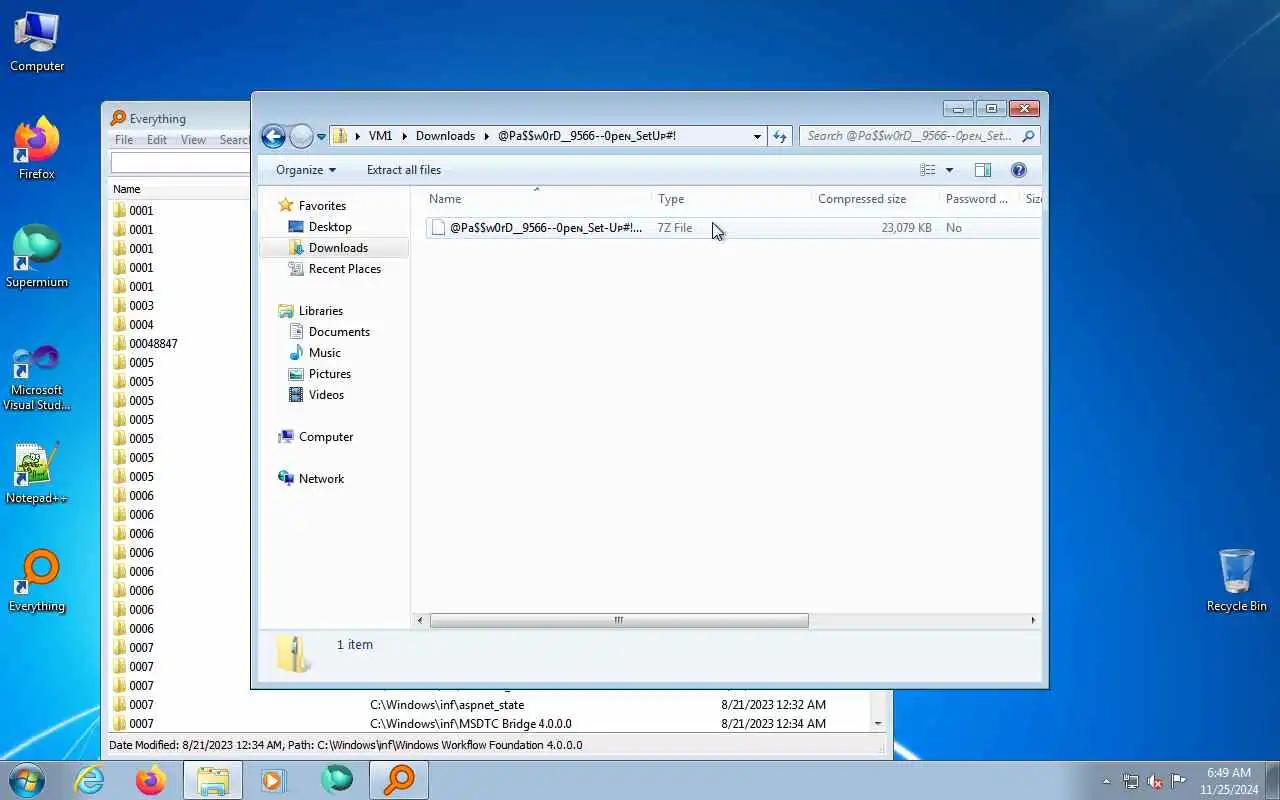Screen dimensions: 1280x800
Task: Open the view options dropdown arrow
Action: (949, 170)
